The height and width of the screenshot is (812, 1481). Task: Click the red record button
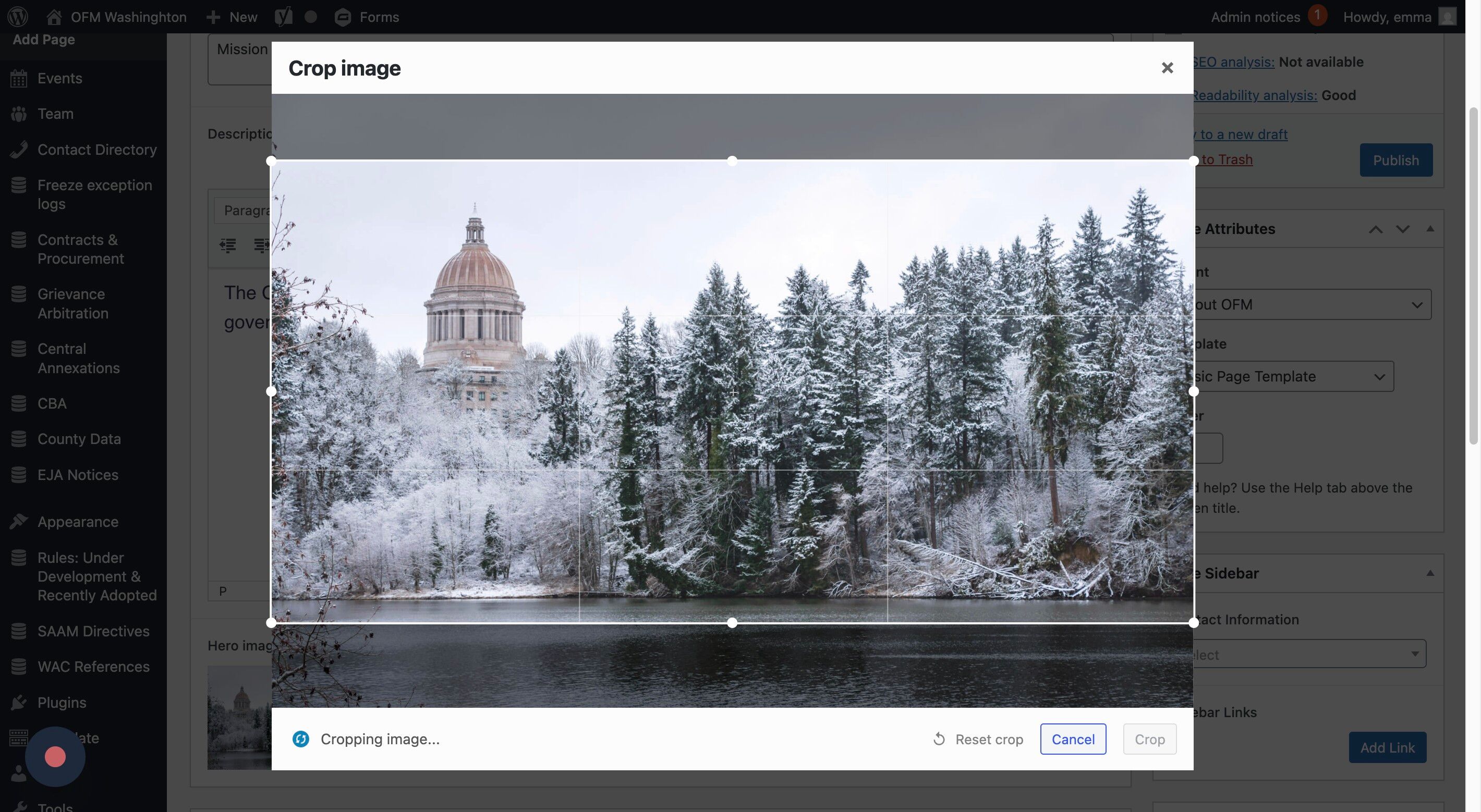(x=55, y=756)
